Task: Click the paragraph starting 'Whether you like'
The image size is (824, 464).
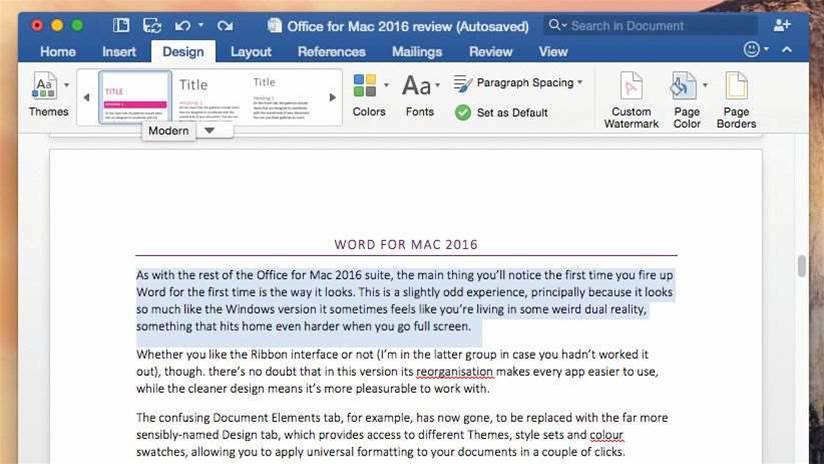Action: coord(397,372)
